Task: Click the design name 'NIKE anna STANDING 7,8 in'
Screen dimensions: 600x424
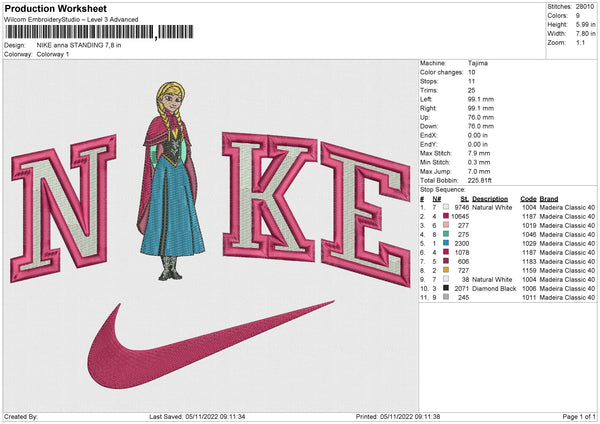Action: [x=79, y=45]
